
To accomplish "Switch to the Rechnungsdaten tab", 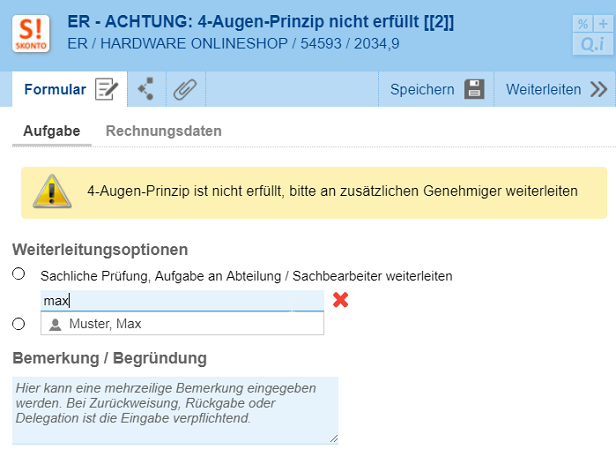I will coord(163,131).
